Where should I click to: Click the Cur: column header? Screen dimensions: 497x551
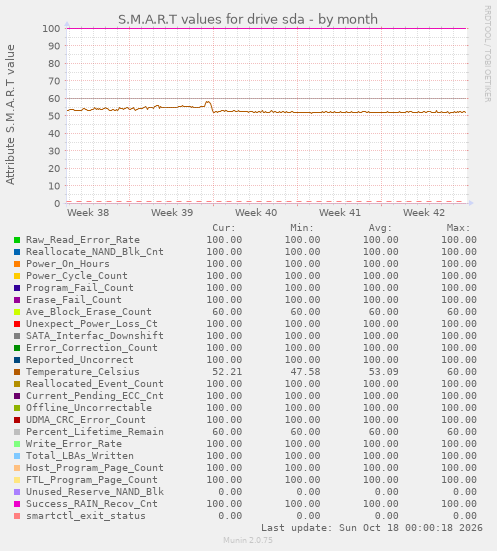(x=224, y=228)
